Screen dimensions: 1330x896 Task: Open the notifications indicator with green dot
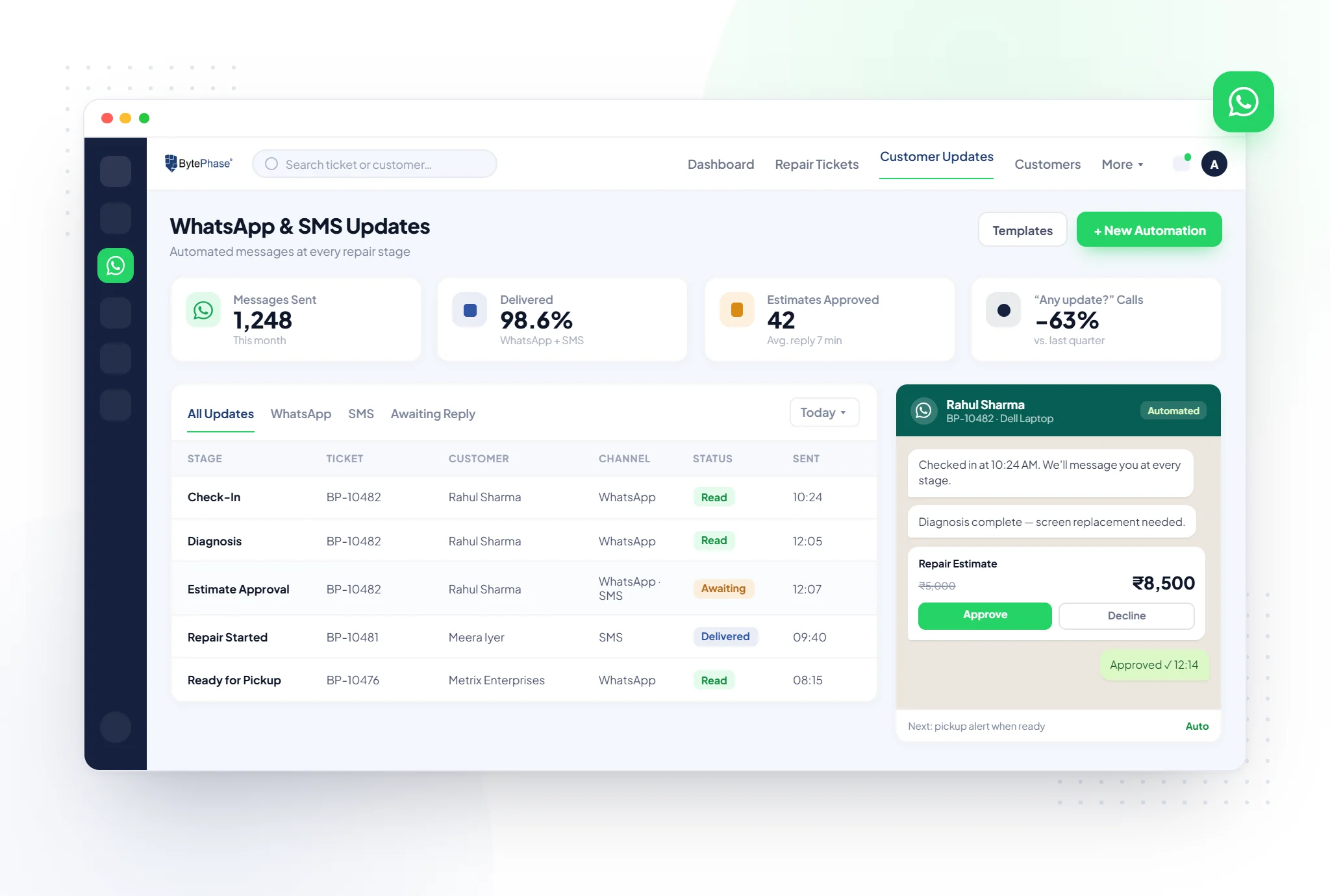[x=1182, y=163]
